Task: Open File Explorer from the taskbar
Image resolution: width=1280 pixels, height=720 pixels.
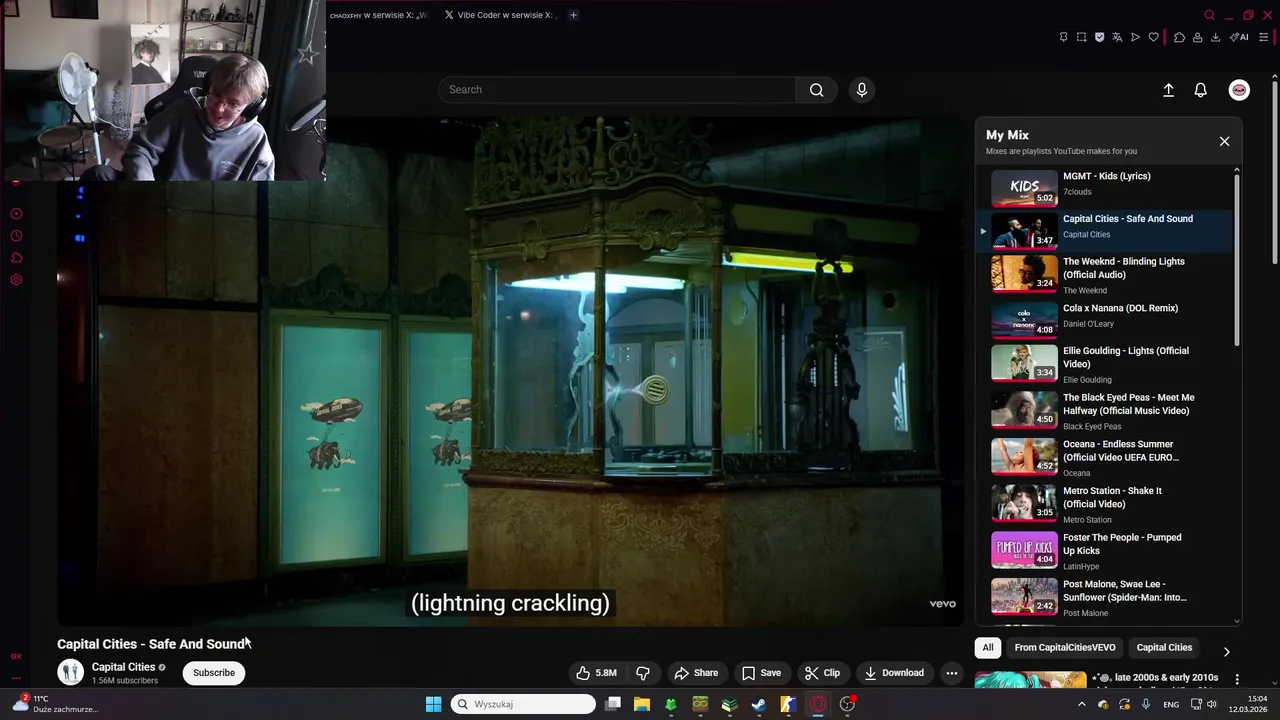Action: (x=642, y=704)
